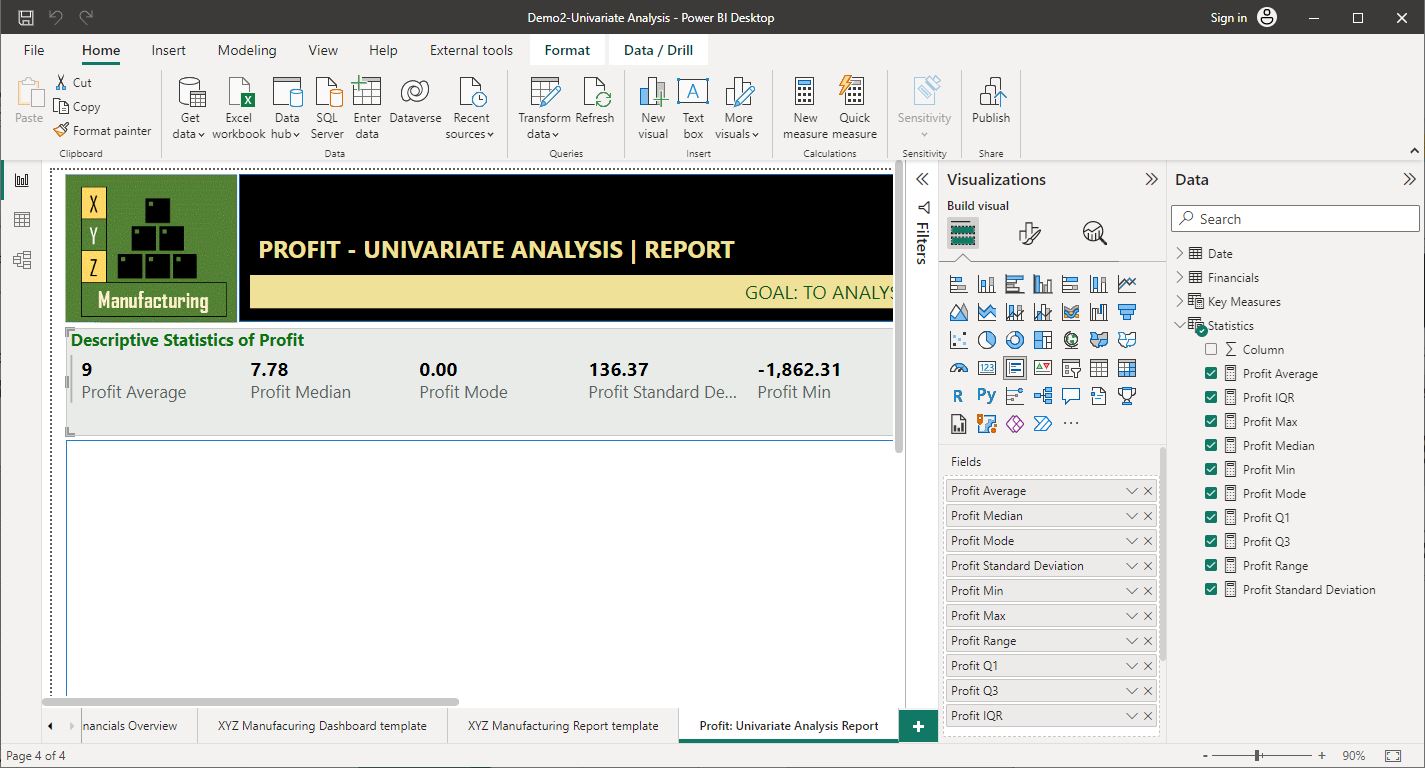Image resolution: width=1425 pixels, height=768 pixels.
Task: Uncheck the Profit Max field
Action: click(1211, 422)
